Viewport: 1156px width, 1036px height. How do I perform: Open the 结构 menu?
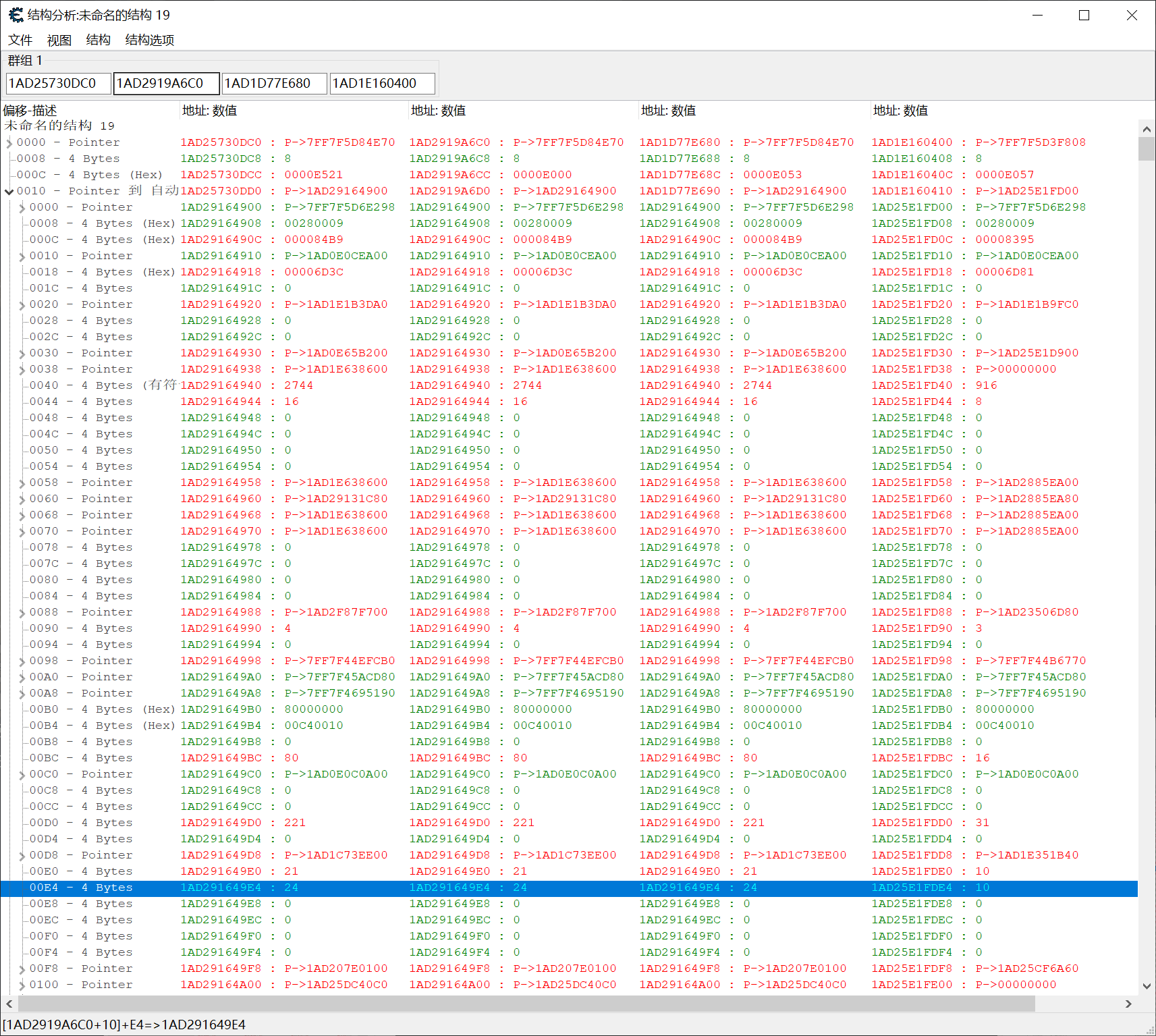pyautogui.click(x=99, y=40)
